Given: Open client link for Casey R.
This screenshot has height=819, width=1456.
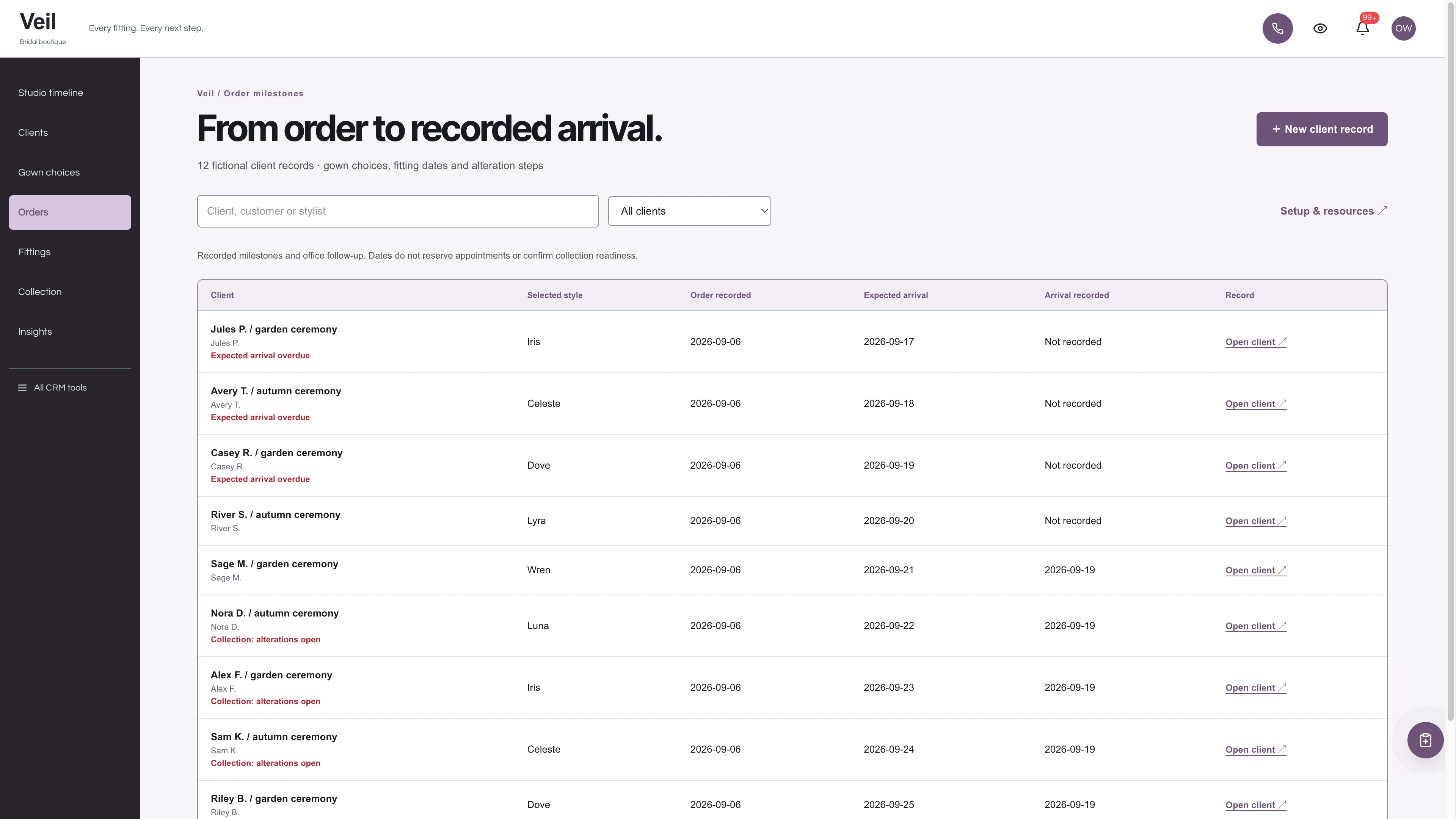Looking at the screenshot, I should (x=1255, y=466).
